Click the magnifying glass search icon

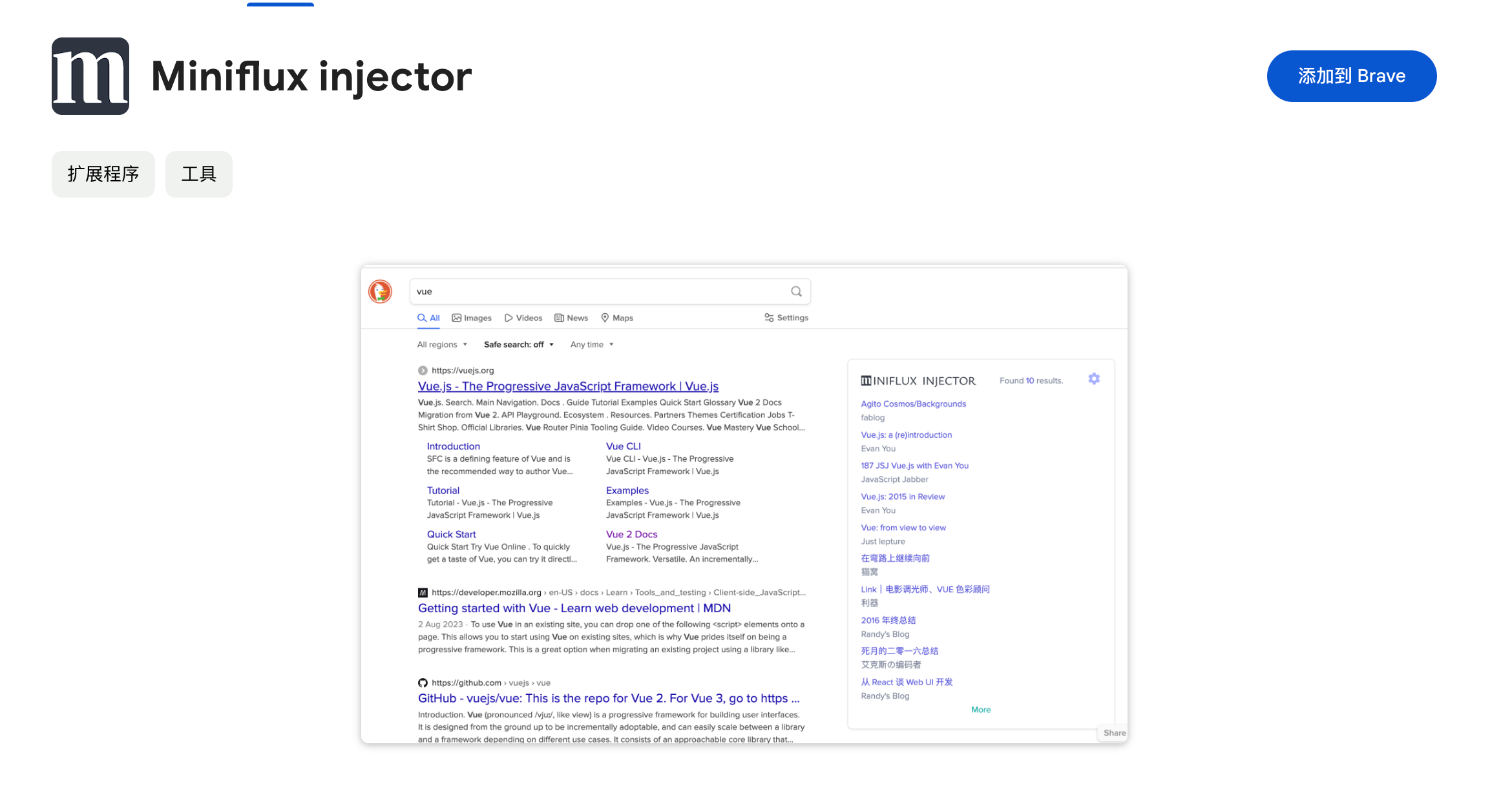pyautogui.click(x=796, y=291)
